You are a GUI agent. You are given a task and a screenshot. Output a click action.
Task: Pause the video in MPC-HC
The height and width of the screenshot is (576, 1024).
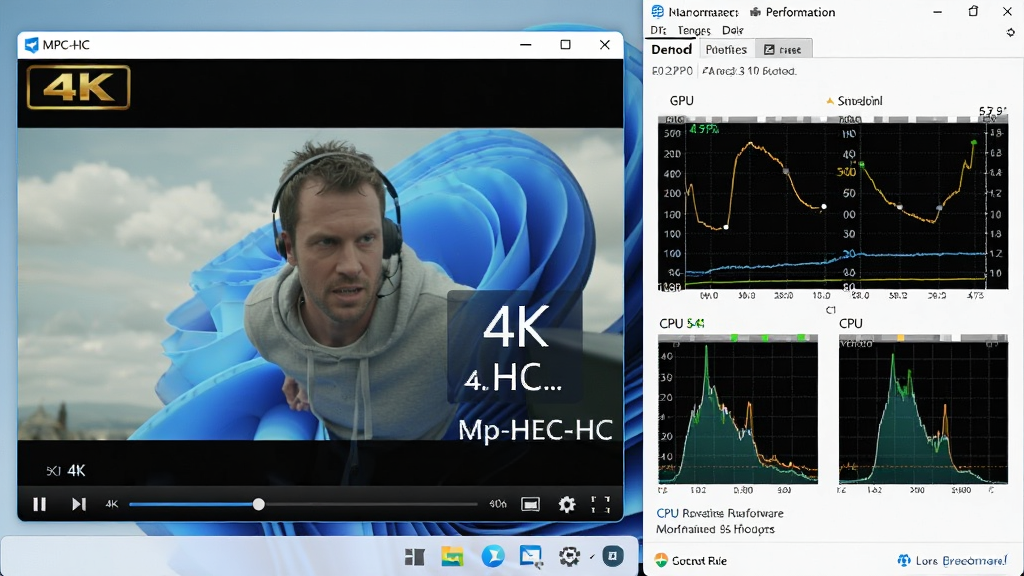pyautogui.click(x=39, y=504)
